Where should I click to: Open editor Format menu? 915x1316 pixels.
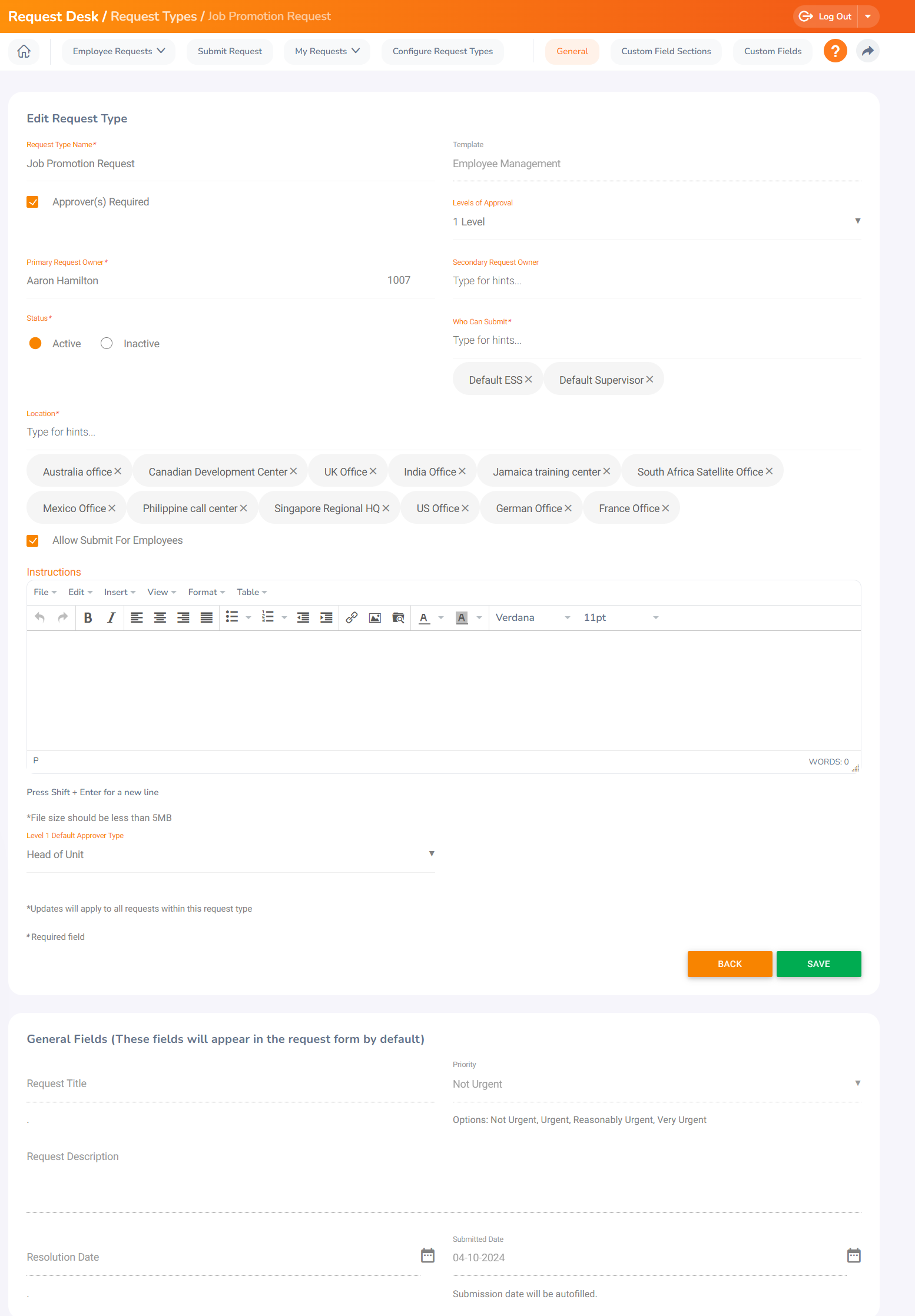point(207,592)
